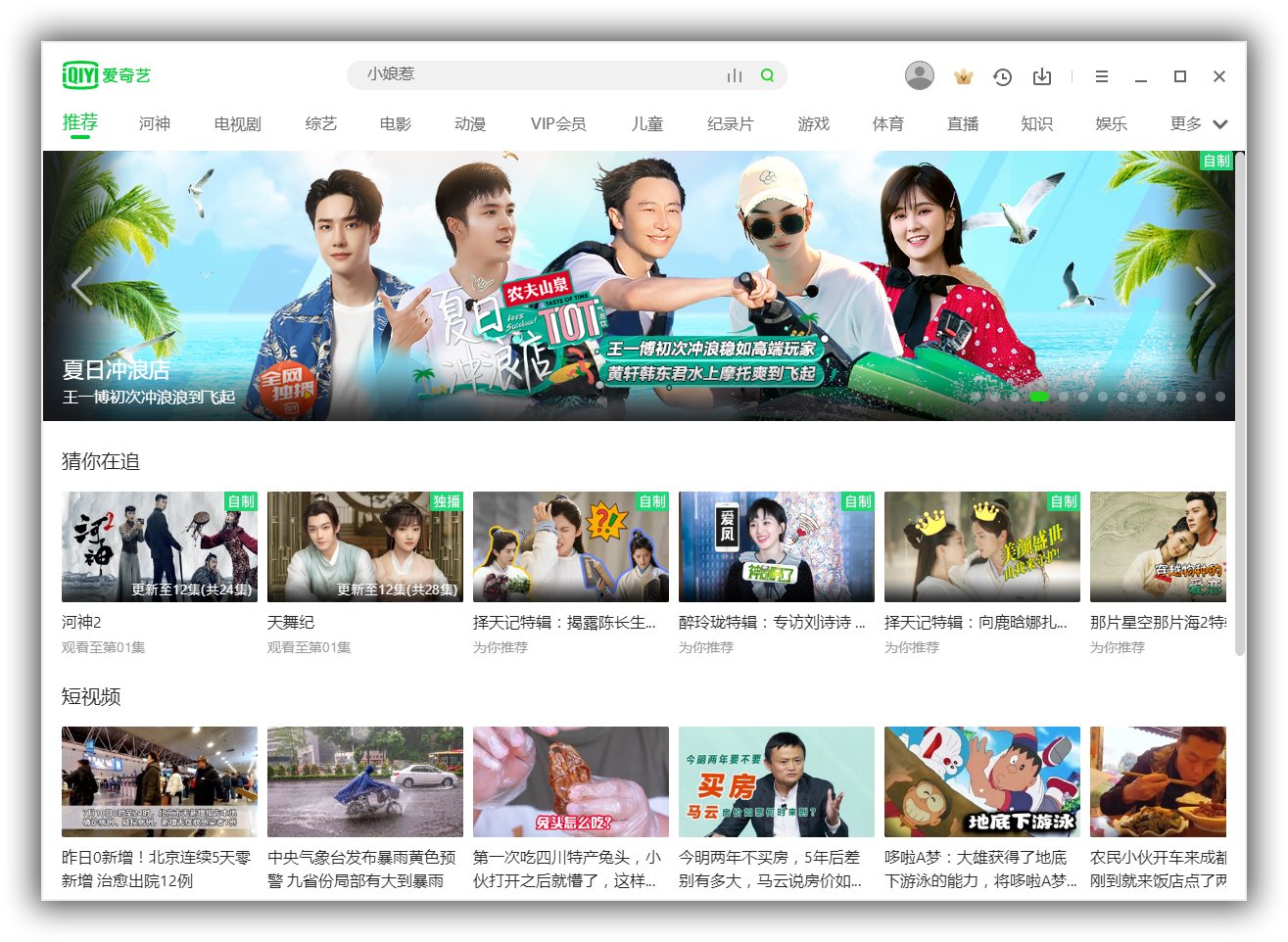Switch to the 电影 tab
This screenshot has width=1288, height=942.
click(396, 124)
